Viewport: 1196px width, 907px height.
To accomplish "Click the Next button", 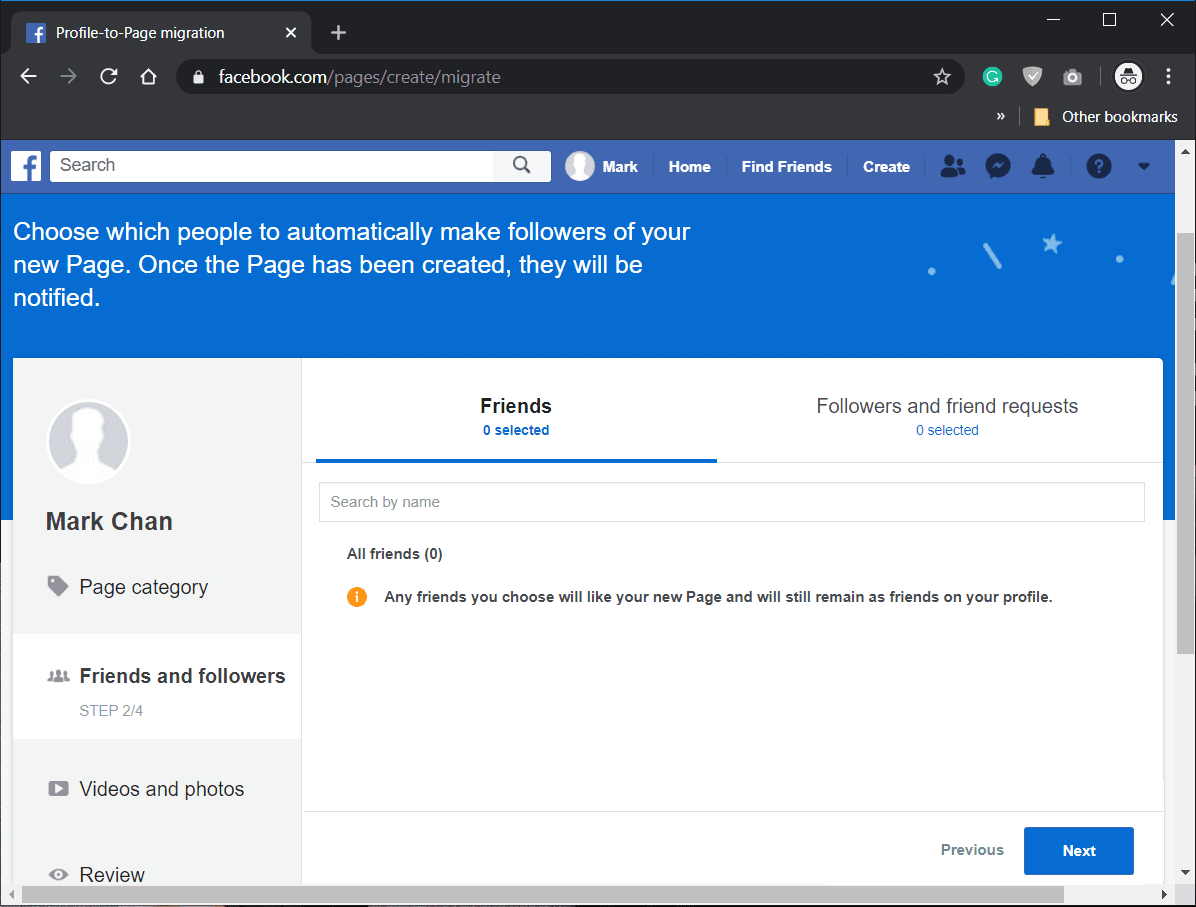I will coord(1078,851).
